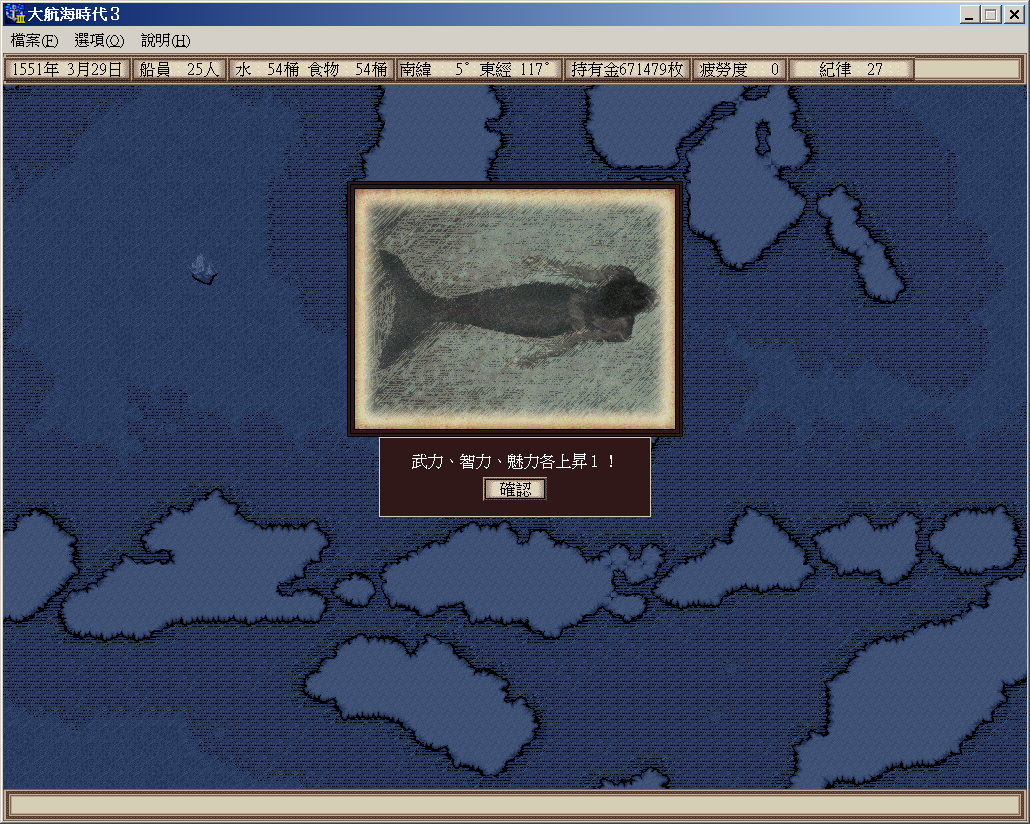Open the 選項 menu
1030x824 pixels.
[99, 41]
